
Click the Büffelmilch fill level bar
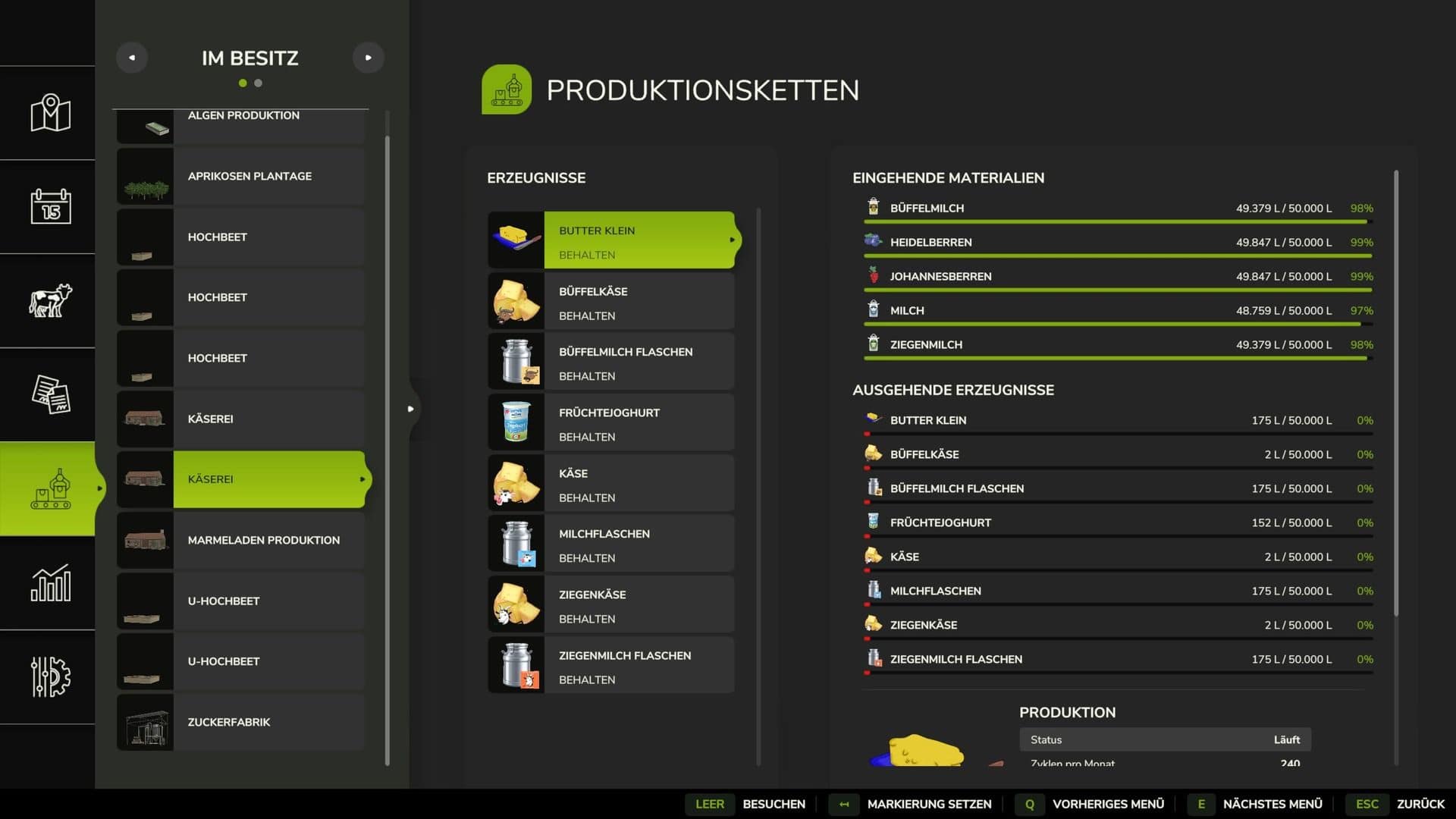point(1116,221)
